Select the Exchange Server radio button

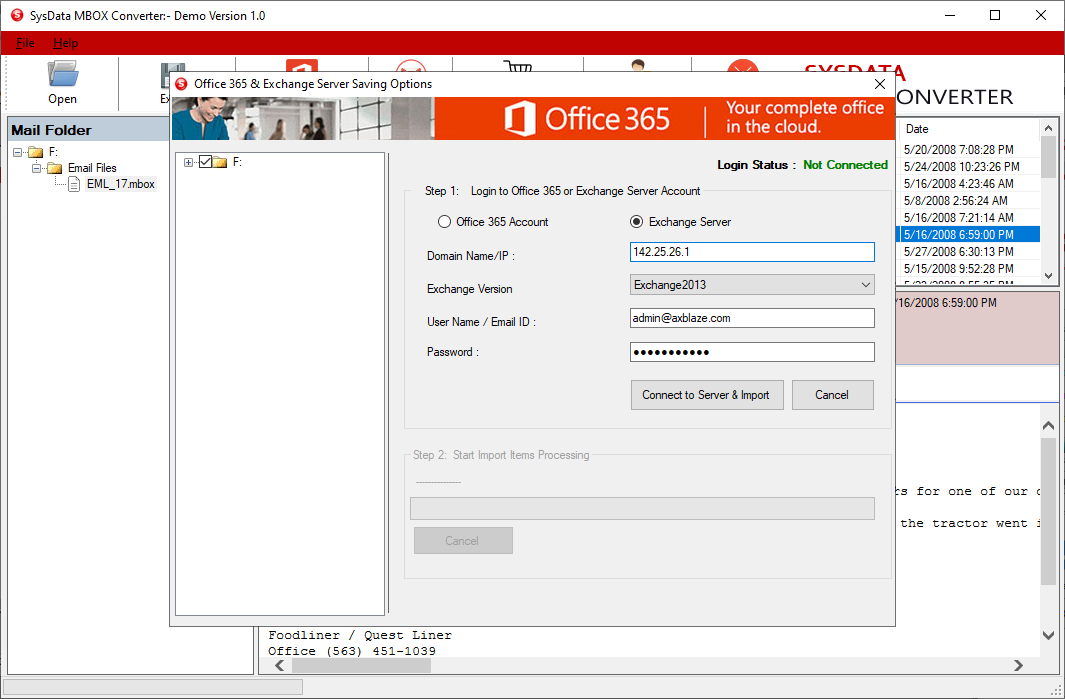pyautogui.click(x=636, y=221)
